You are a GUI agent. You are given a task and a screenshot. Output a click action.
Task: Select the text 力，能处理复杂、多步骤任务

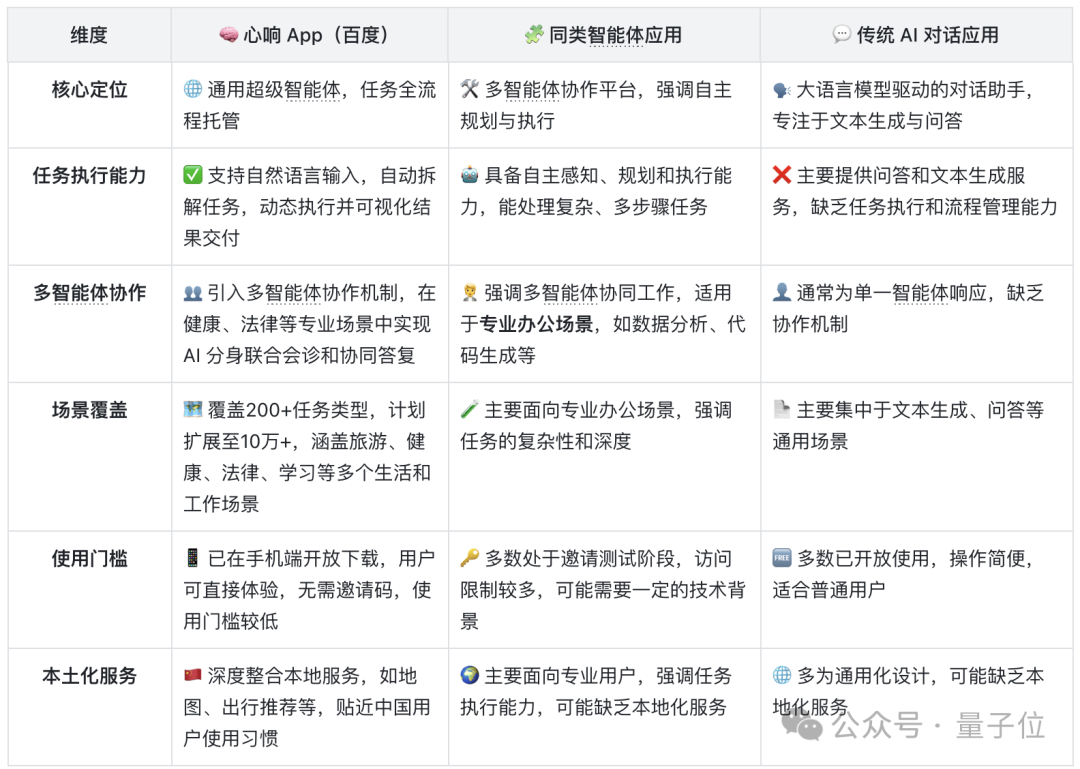point(584,207)
